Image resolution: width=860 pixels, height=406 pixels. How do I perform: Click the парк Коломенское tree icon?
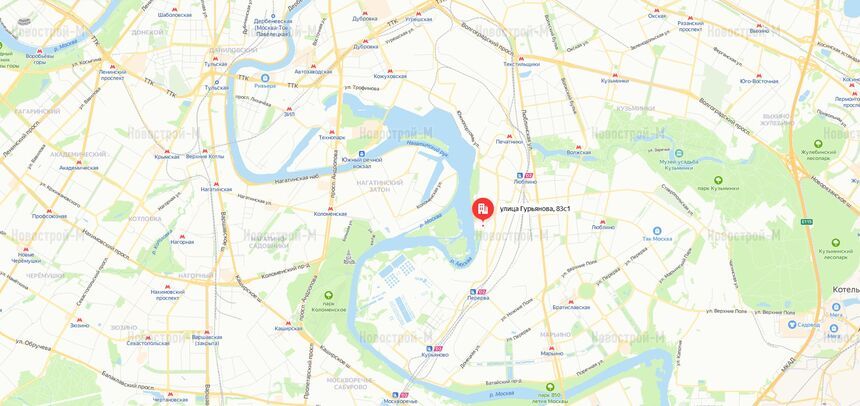click(x=329, y=296)
